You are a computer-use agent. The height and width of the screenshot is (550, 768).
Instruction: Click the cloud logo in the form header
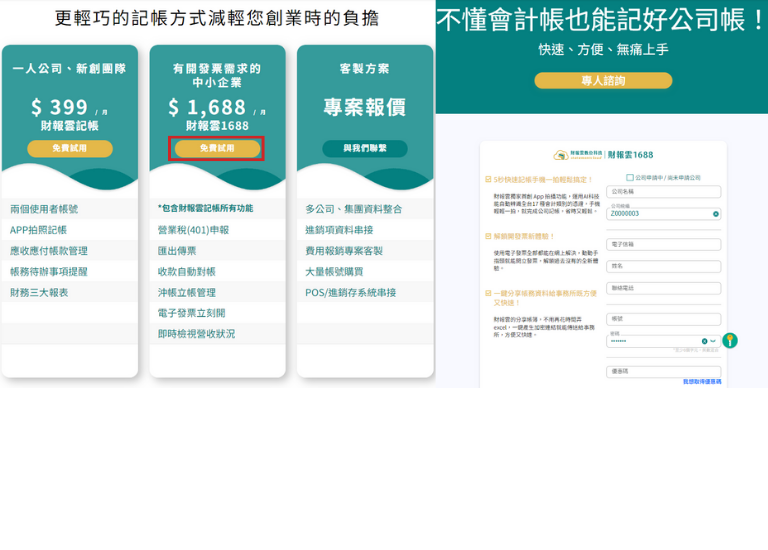pyautogui.click(x=560, y=155)
